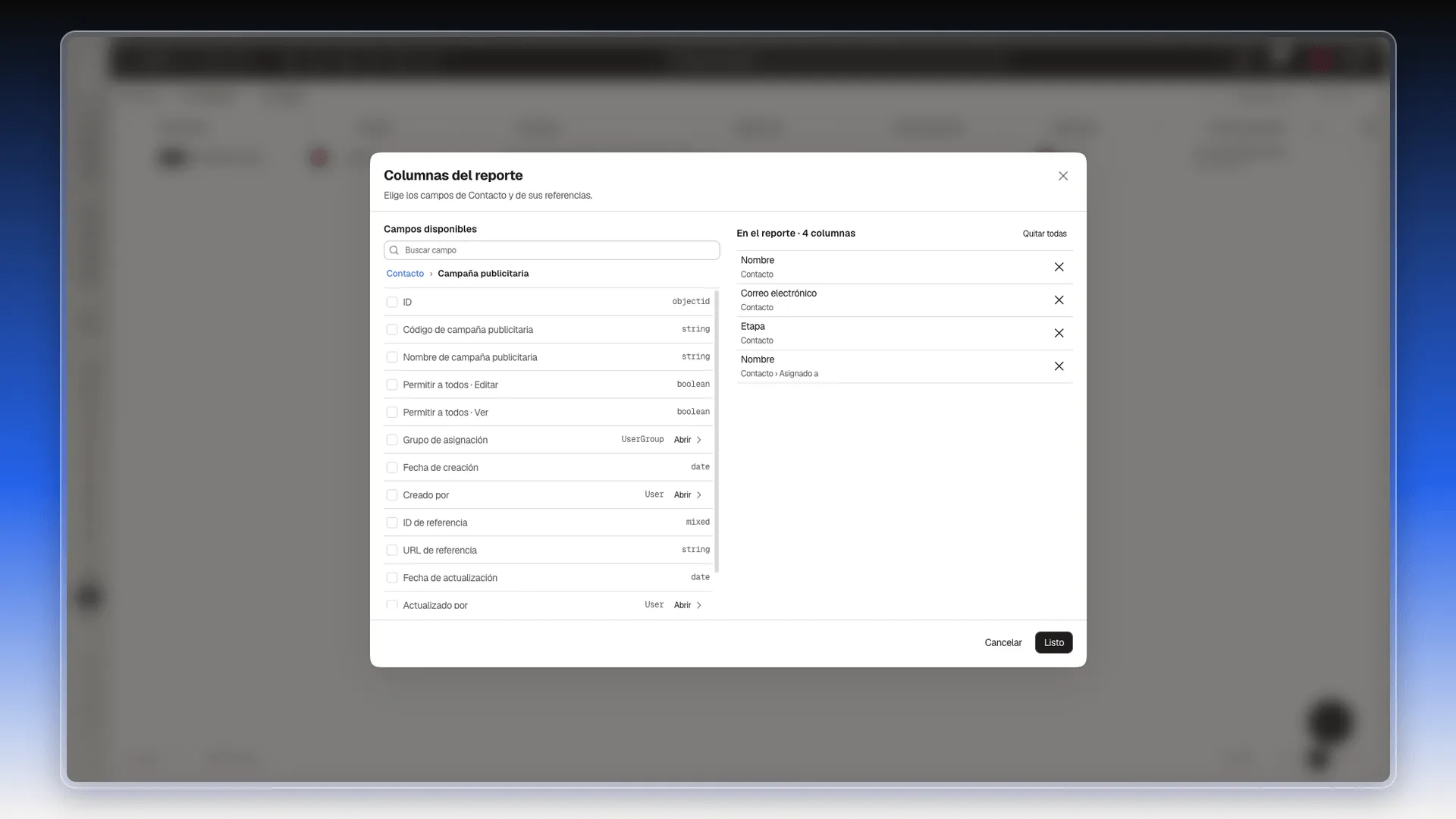This screenshot has width=1456, height=819.
Task: Remove the Etapa column
Action: pyautogui.click(x=1059, y=333)
